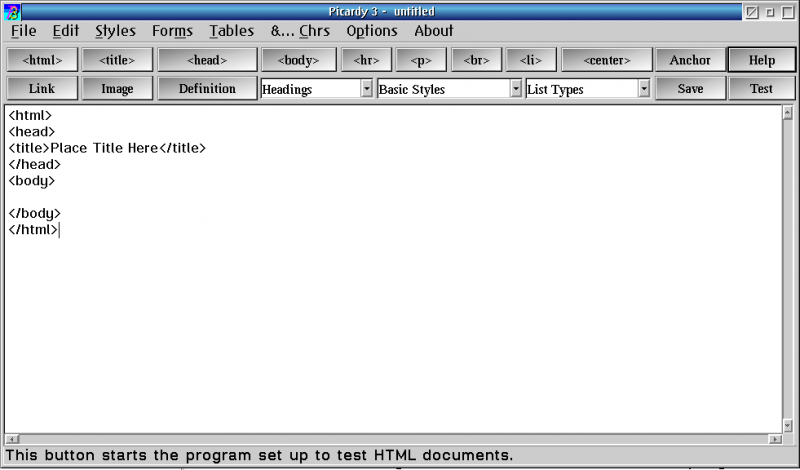The image size is (800, 470).
Task: Open the Tables menu
Action: 232,31
